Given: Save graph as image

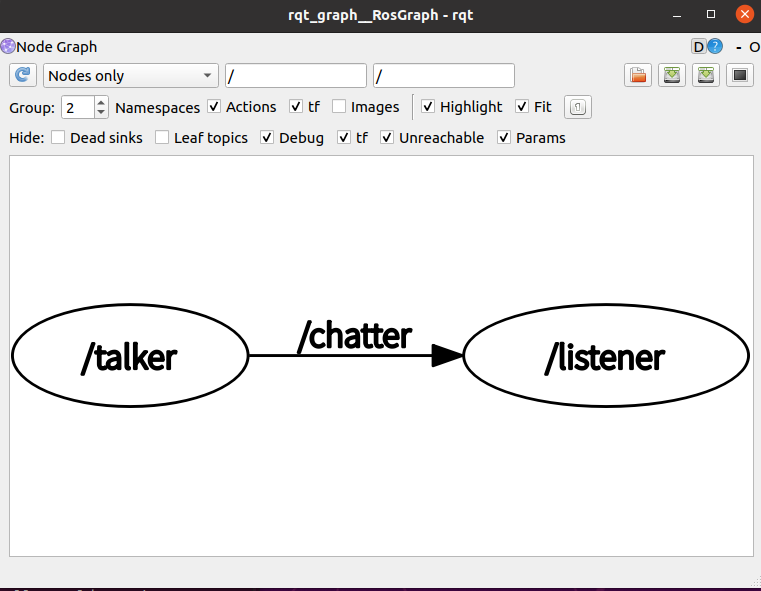Looking at the screenshot, I should (740, 76).
